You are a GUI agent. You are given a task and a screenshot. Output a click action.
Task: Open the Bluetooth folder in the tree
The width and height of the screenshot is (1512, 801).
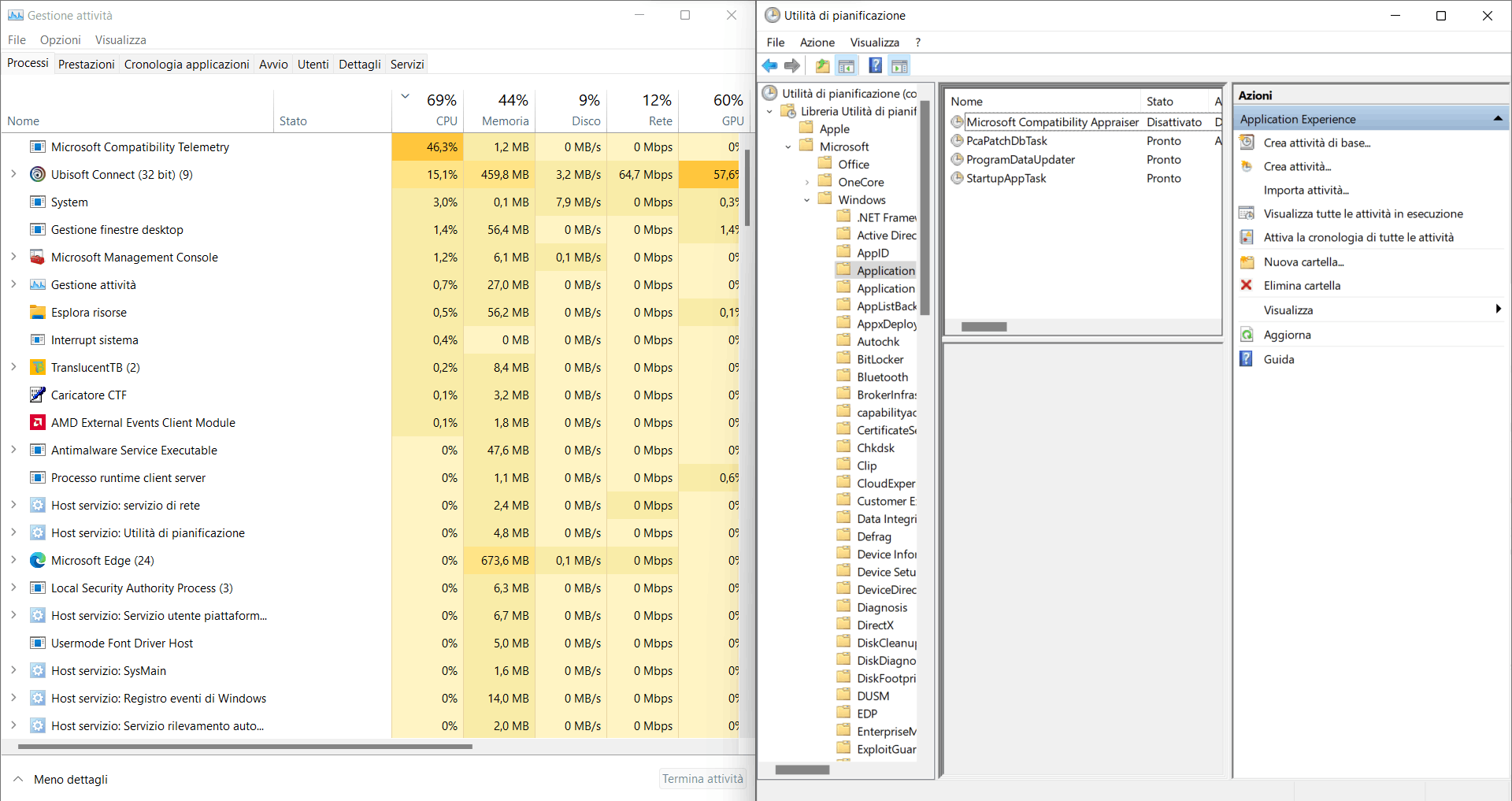(882, 377)
